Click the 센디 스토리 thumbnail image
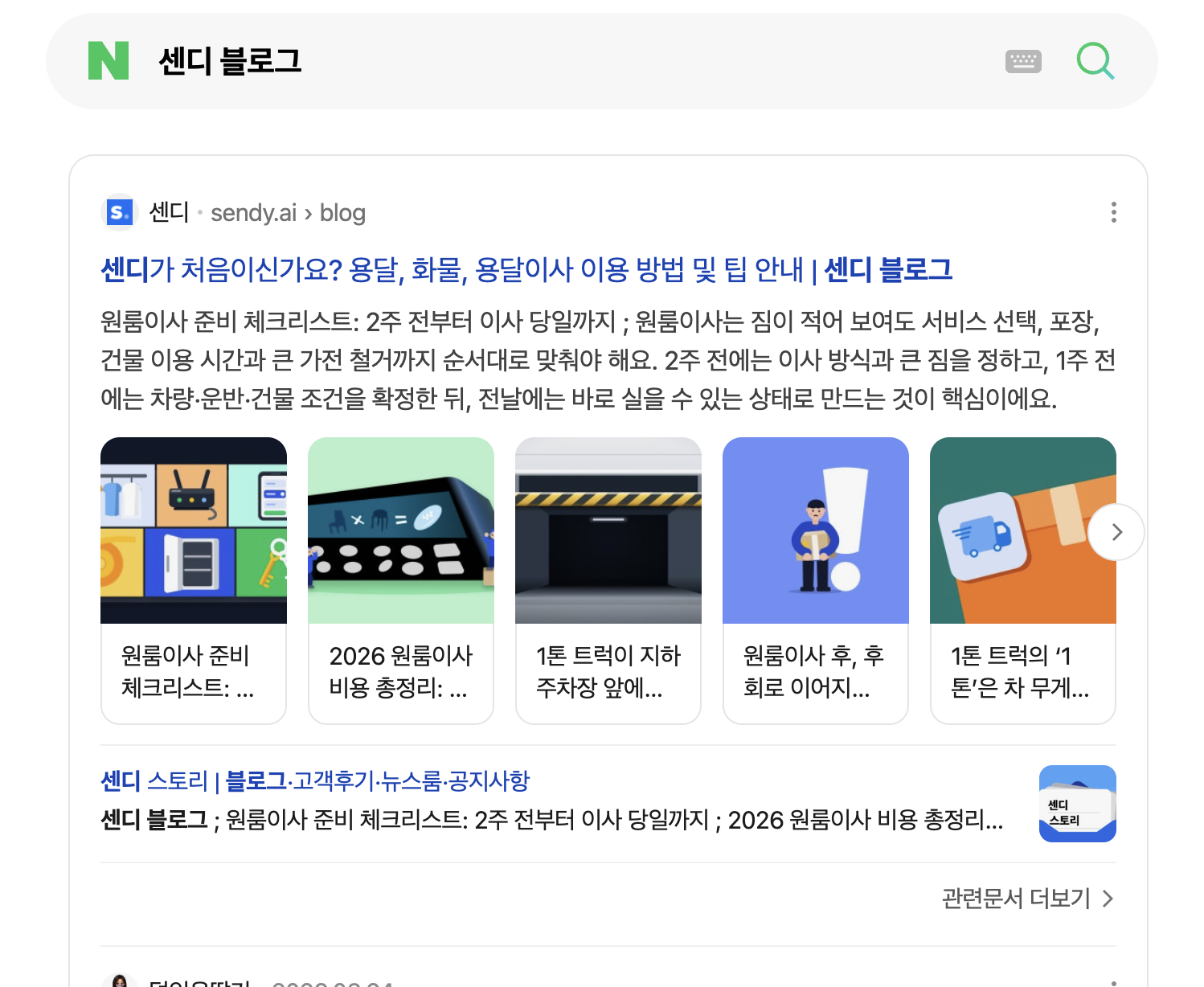1204x987 pixels. (x=1078, y=804)
